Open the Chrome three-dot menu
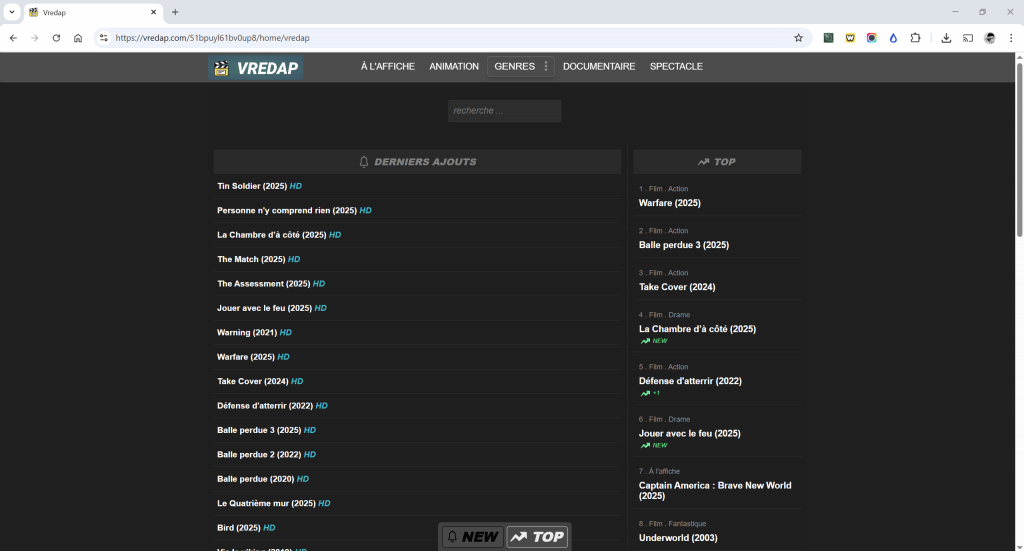Image resolution: width=1024 pixels, height=551 pixels. point(1011,38)
